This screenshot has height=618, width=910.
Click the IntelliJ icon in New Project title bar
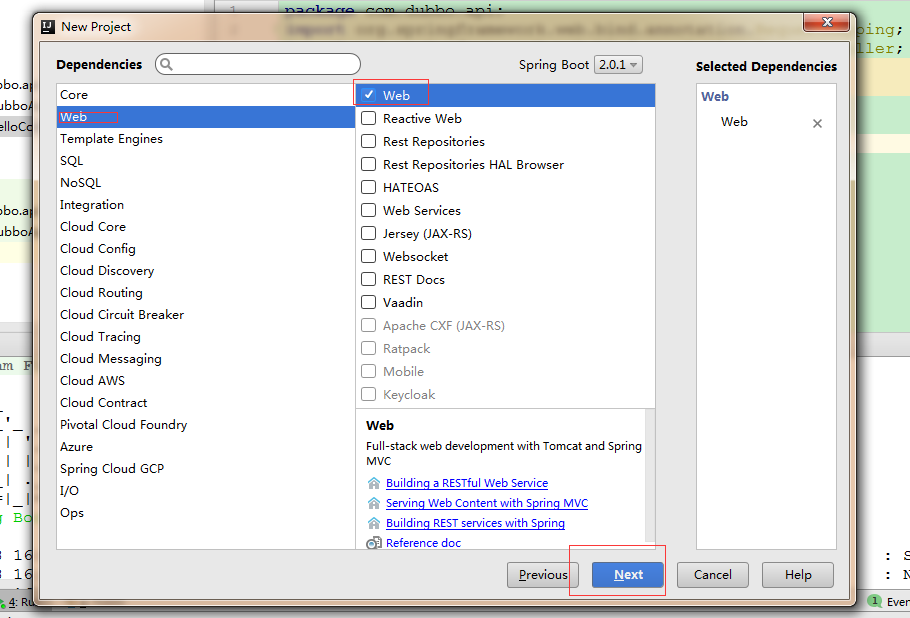[x=48, y=27]
